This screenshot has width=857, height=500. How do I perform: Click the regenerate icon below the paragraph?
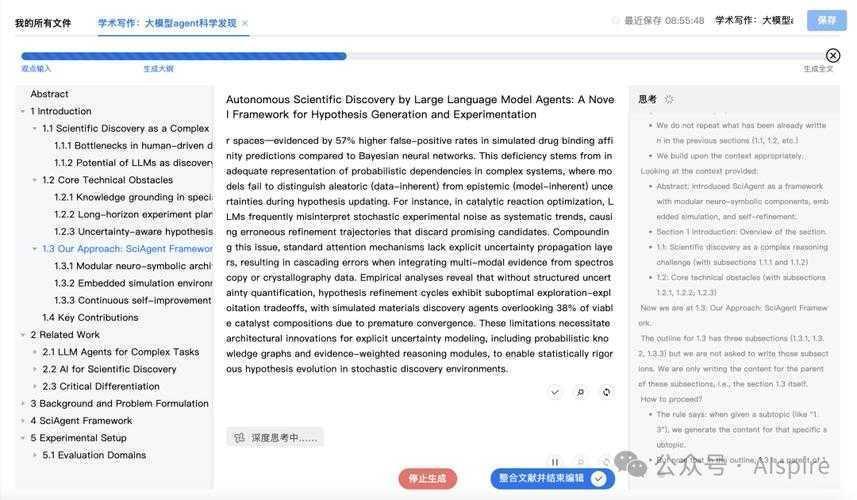pos(606,392)
